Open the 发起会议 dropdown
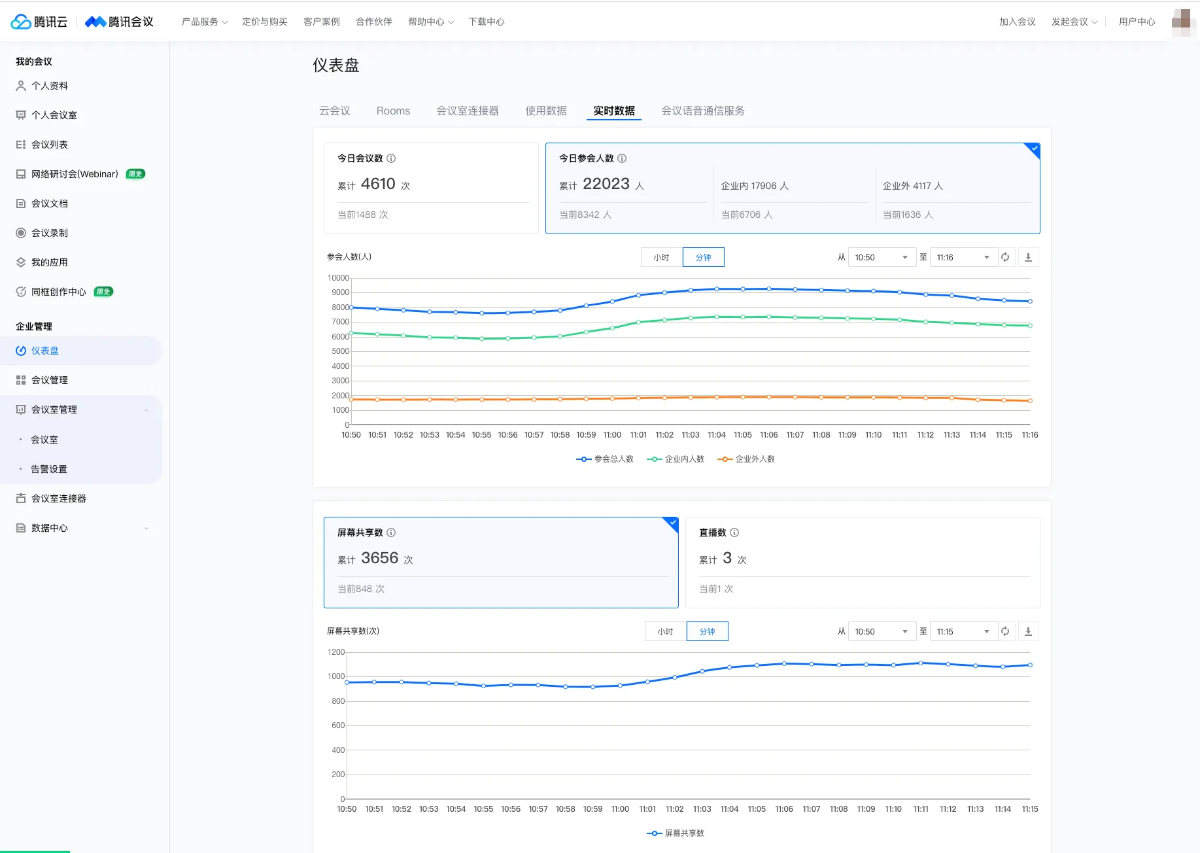1200x853 pixels. (x=1074, y=21)
